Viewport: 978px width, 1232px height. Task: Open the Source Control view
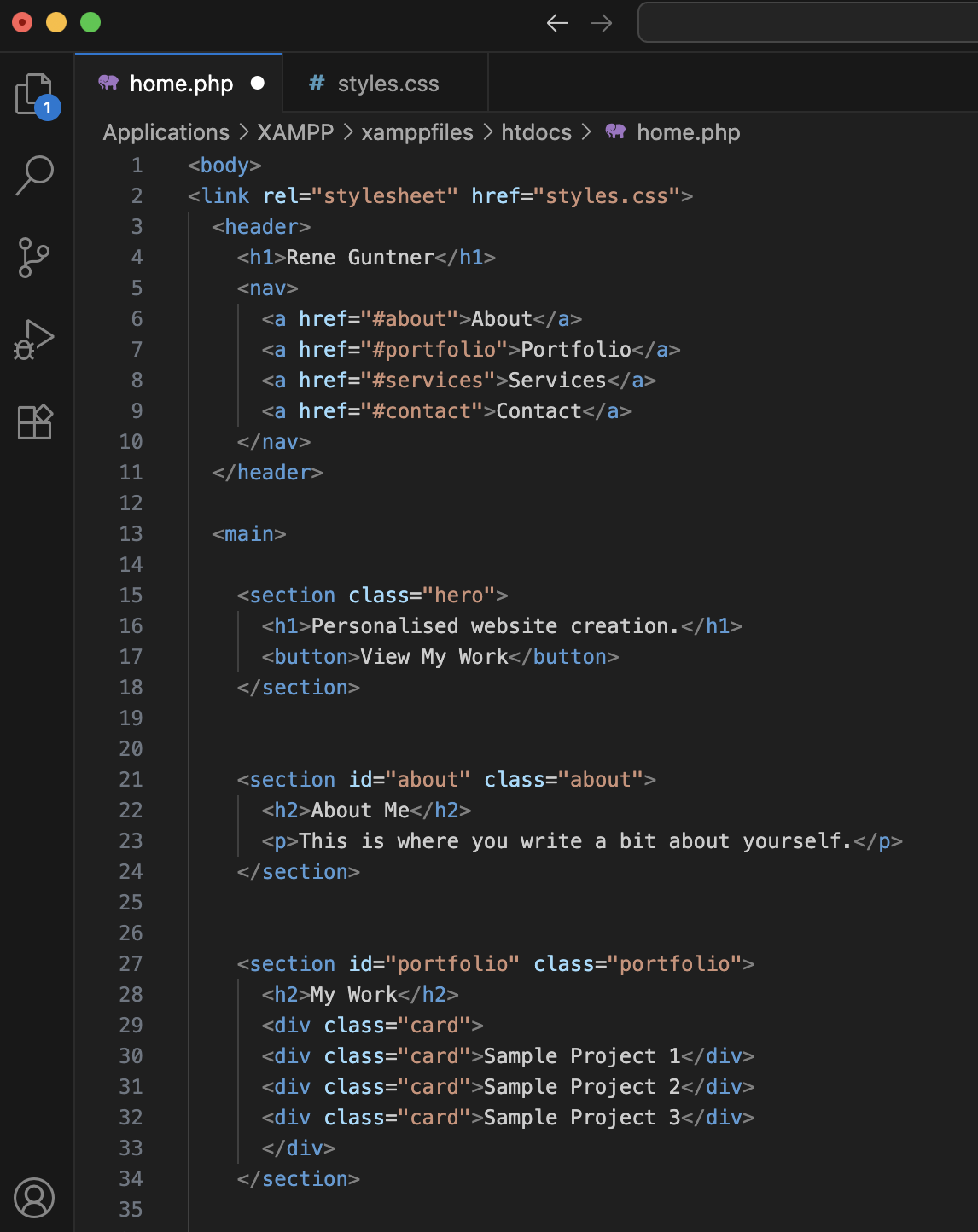click(34, 257)
